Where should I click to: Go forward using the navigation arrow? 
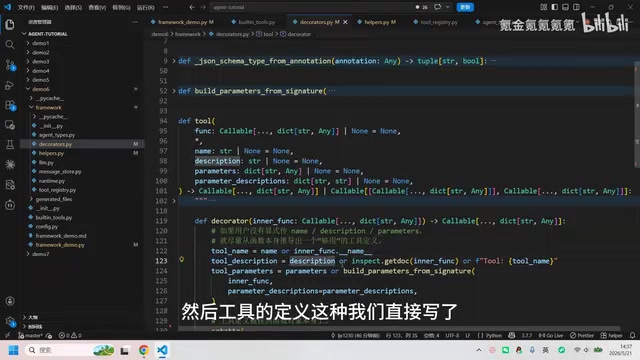point(203,7)
